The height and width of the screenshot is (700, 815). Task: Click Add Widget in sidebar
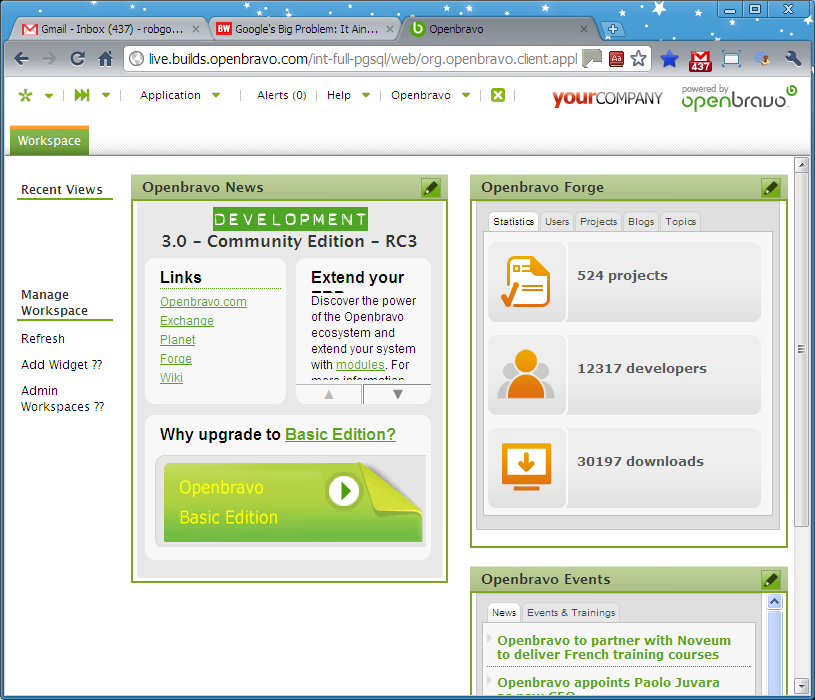pos(61,365)
